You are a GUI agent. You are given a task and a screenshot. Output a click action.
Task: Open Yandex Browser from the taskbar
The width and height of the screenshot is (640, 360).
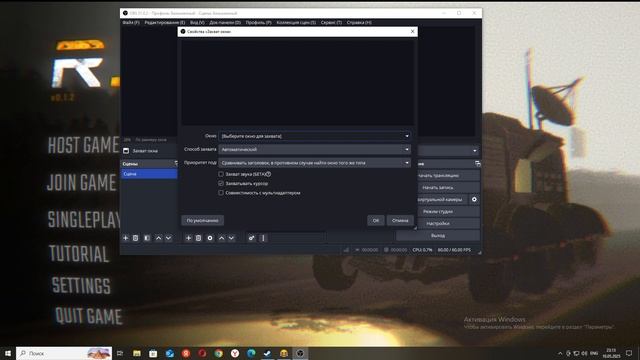click(x=235, y=353)
